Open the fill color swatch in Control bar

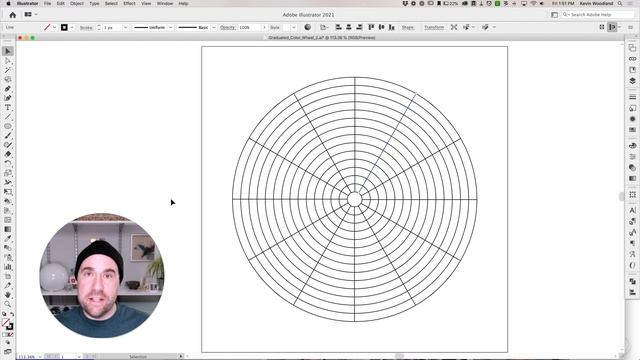click(x=47, y=27)
